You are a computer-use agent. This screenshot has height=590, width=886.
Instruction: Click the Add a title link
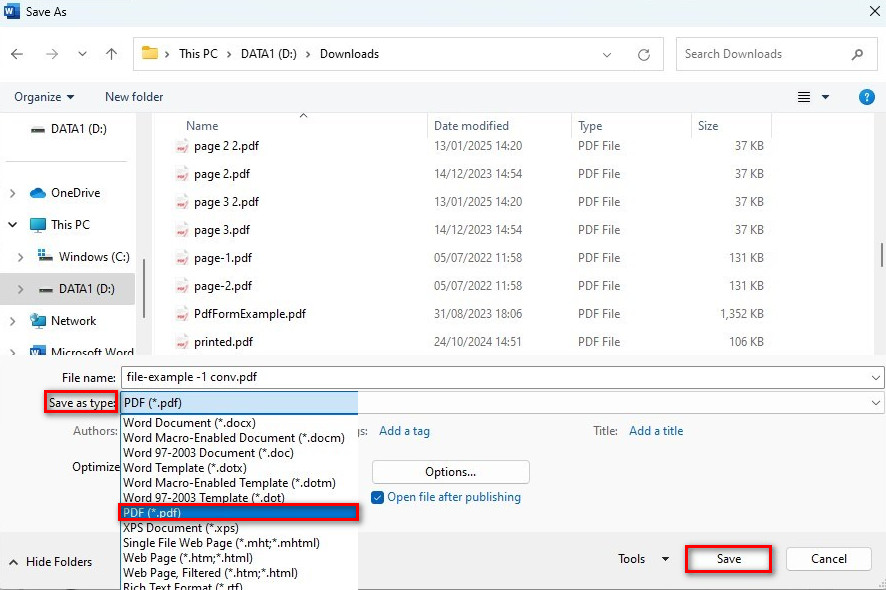pos(656,431)
